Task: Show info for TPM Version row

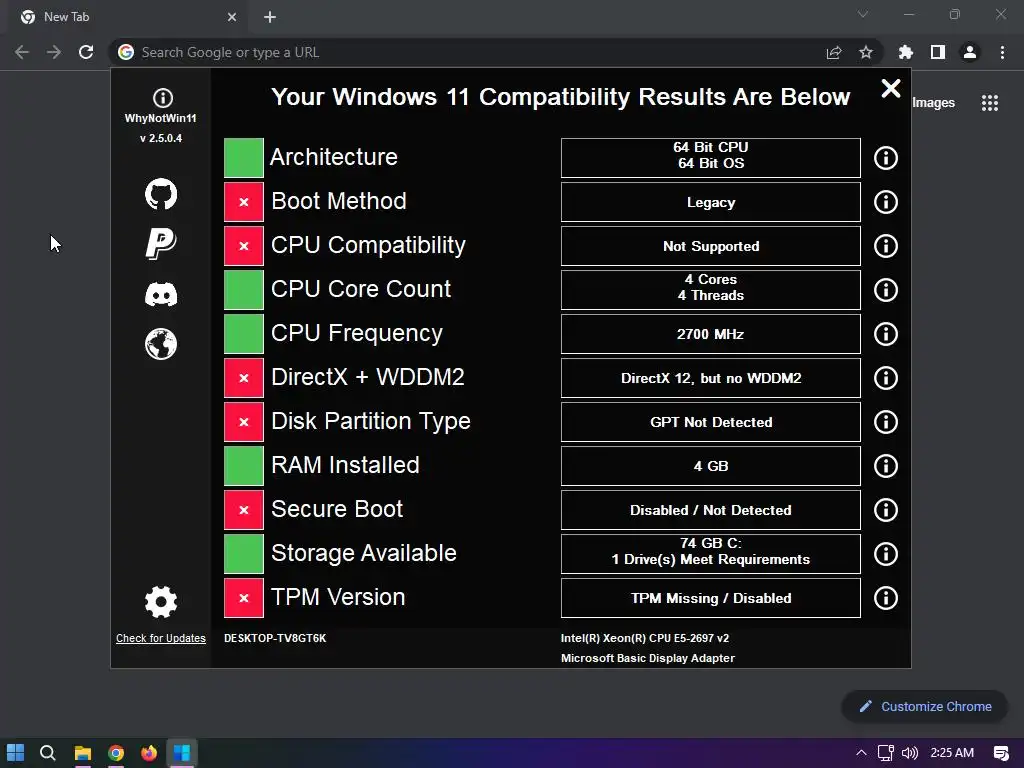Action: [x=886, y=598]
